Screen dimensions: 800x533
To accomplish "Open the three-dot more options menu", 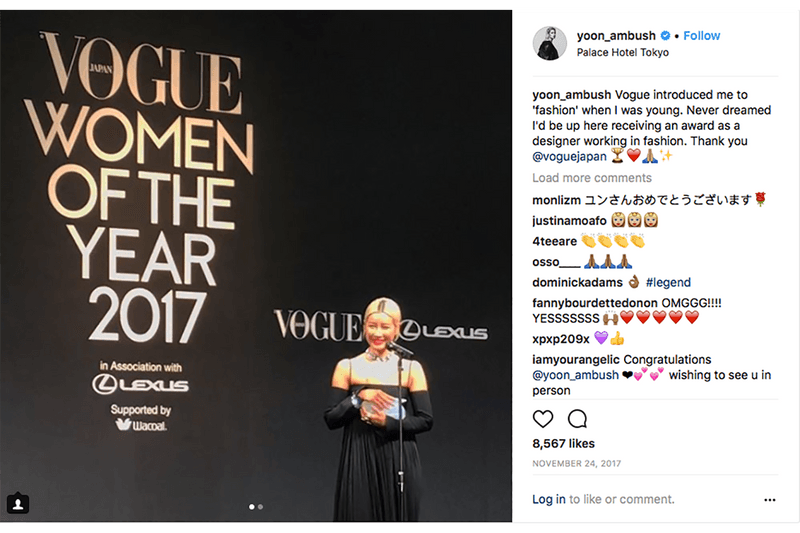I will tap(769, 500).
